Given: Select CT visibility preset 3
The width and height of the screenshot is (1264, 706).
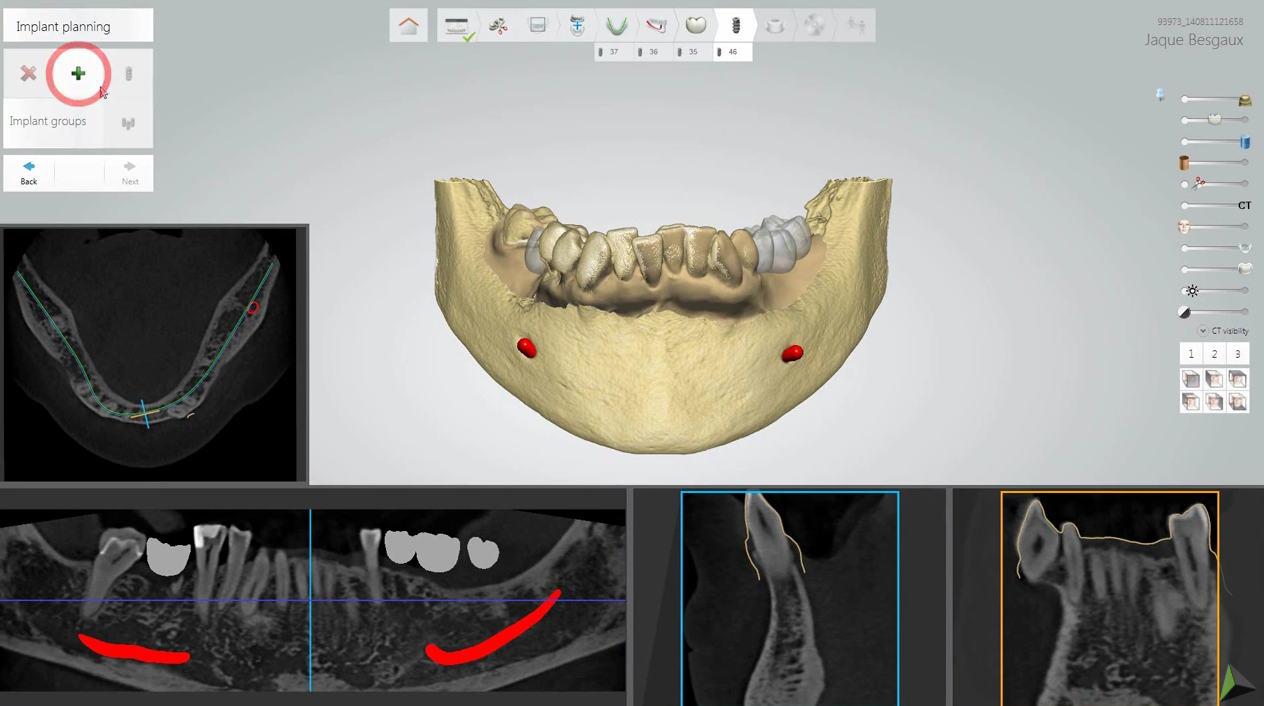Looking at the screenshot, I should coord(1237,354).
